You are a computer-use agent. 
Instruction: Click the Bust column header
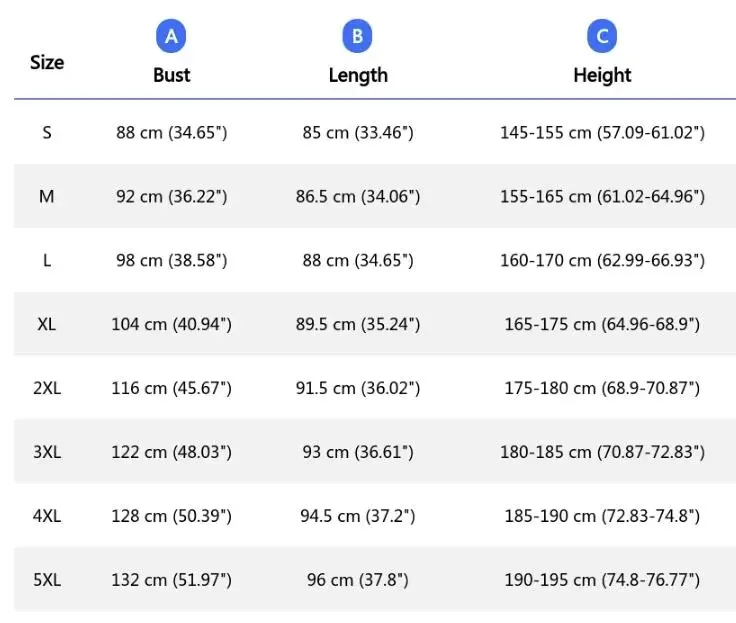[171, 75]
